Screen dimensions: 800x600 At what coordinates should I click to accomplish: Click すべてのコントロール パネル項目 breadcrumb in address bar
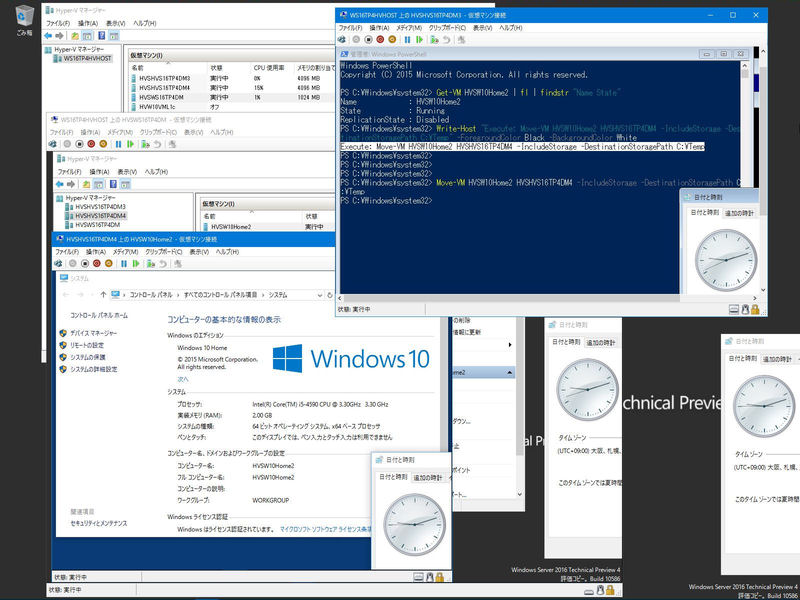pos(220,295)
